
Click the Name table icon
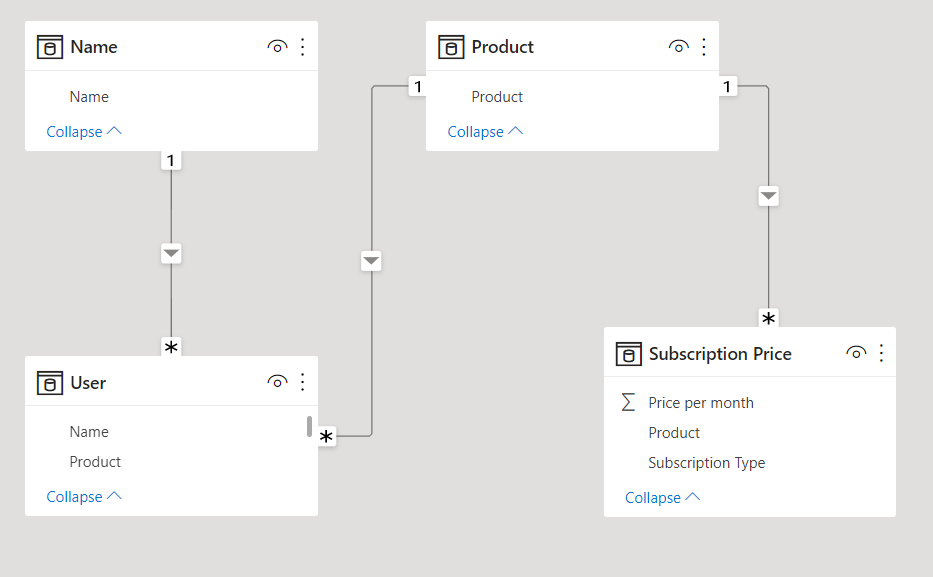(50, 47)
